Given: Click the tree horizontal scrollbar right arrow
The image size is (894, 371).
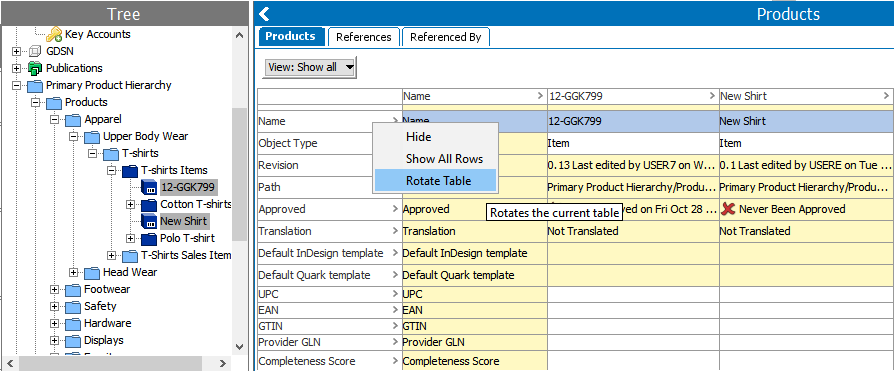Looking at the screenshot, I should pos(223,364).
